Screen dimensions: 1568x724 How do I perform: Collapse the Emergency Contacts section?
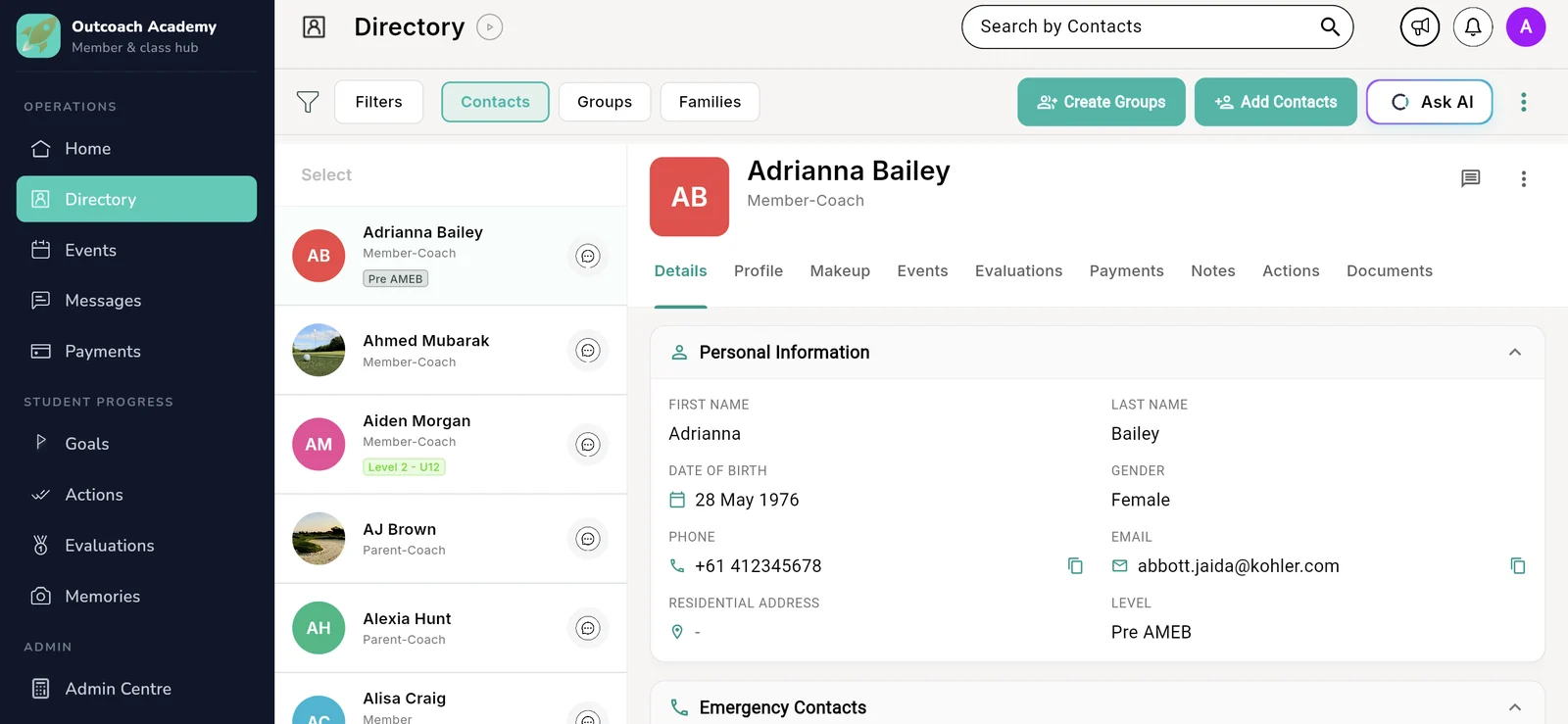coord(1515,707)
